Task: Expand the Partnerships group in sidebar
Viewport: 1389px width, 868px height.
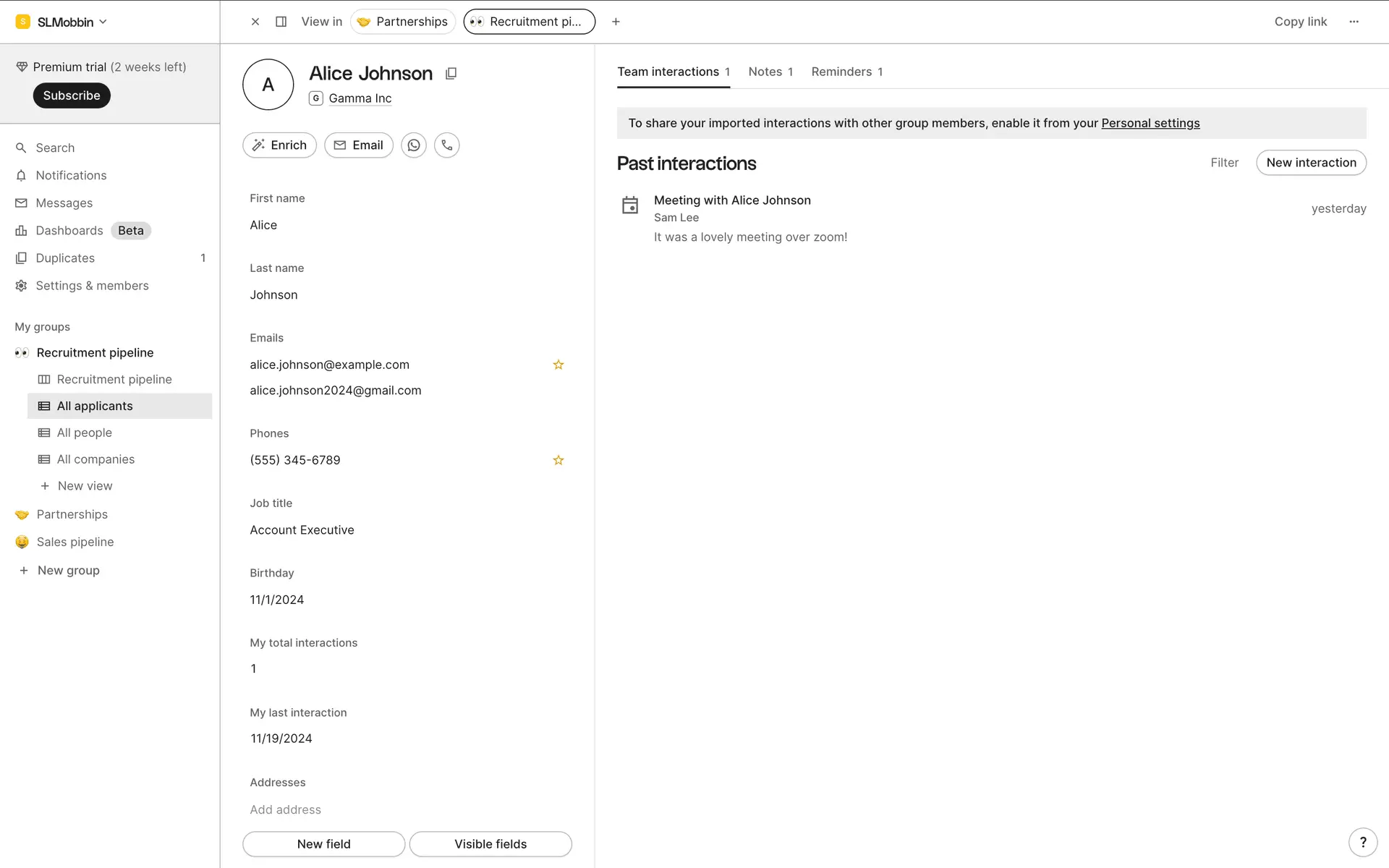Action: [x=72, y=514]
